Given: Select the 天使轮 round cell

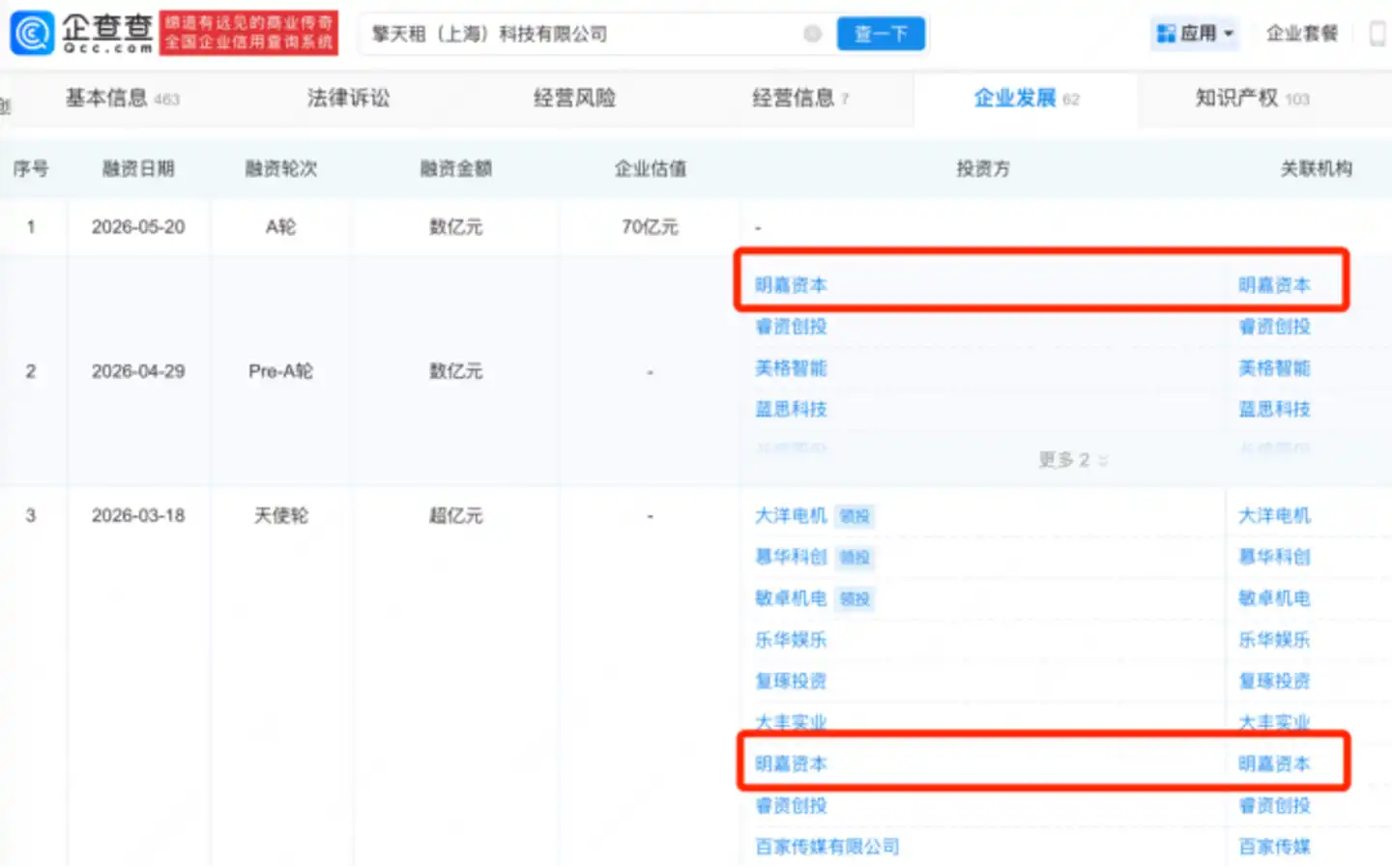Looking at the screenshot, I should (280, 516).
